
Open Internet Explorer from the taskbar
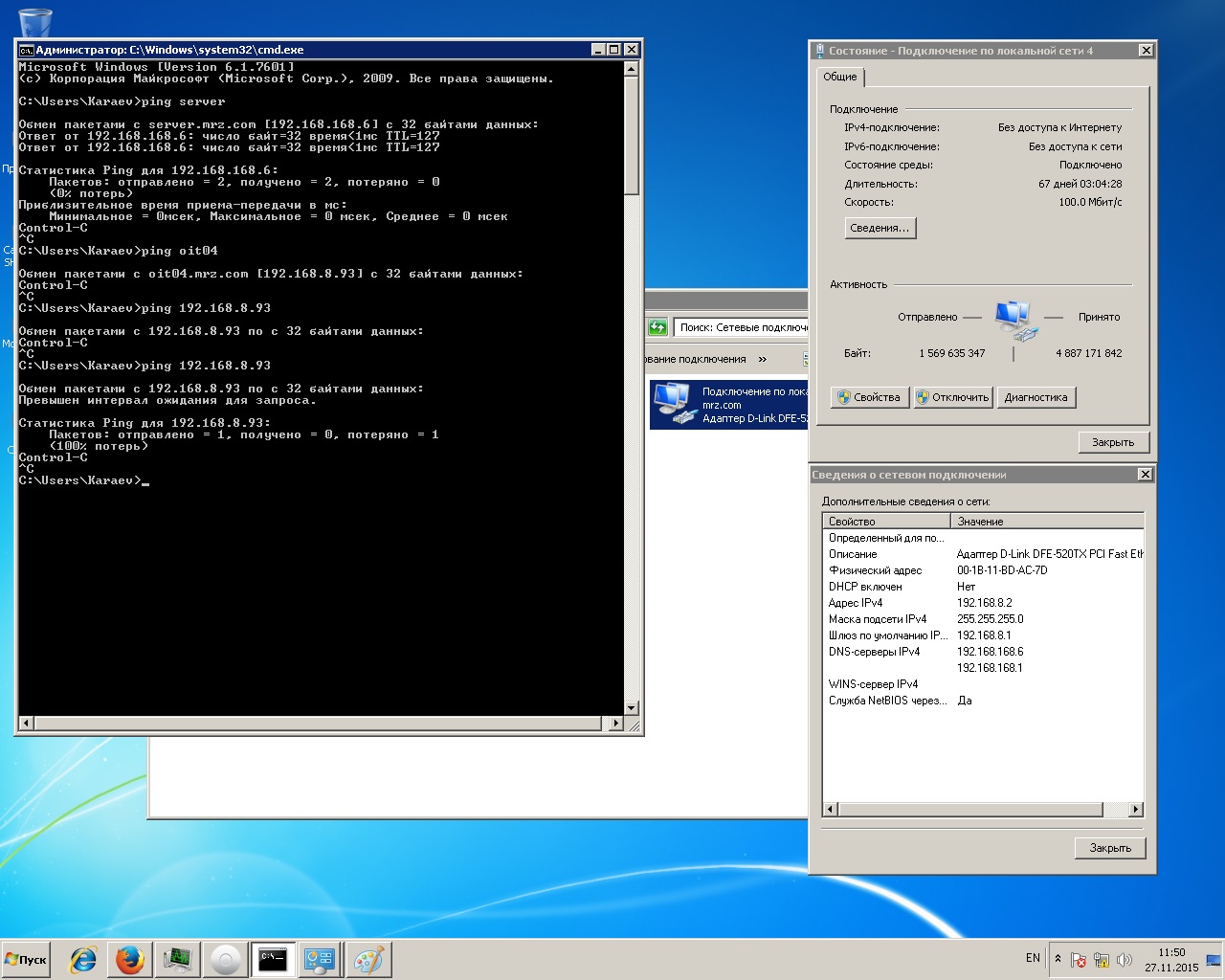(x=83, y=959)
